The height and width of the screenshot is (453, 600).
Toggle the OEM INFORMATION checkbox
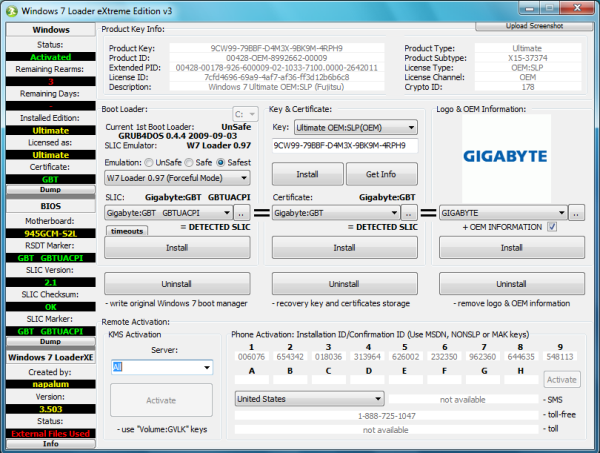tap(551, 228)
